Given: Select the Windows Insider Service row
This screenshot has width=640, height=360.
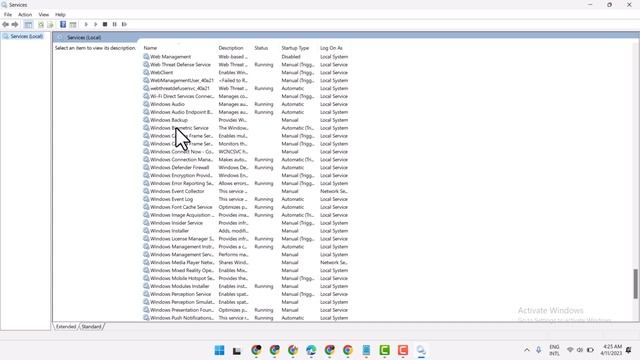Looking at the screenshot, I should [246, 223].
